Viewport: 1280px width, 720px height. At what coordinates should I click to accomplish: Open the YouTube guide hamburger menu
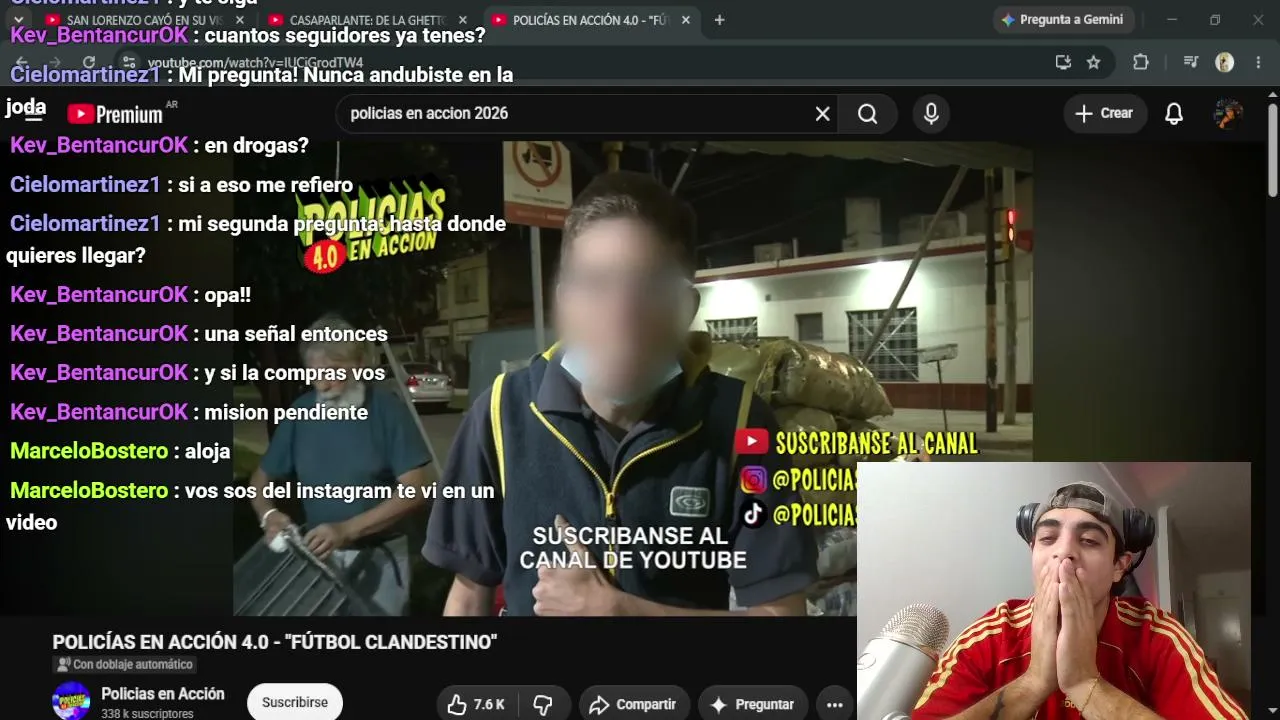point(34,114)
